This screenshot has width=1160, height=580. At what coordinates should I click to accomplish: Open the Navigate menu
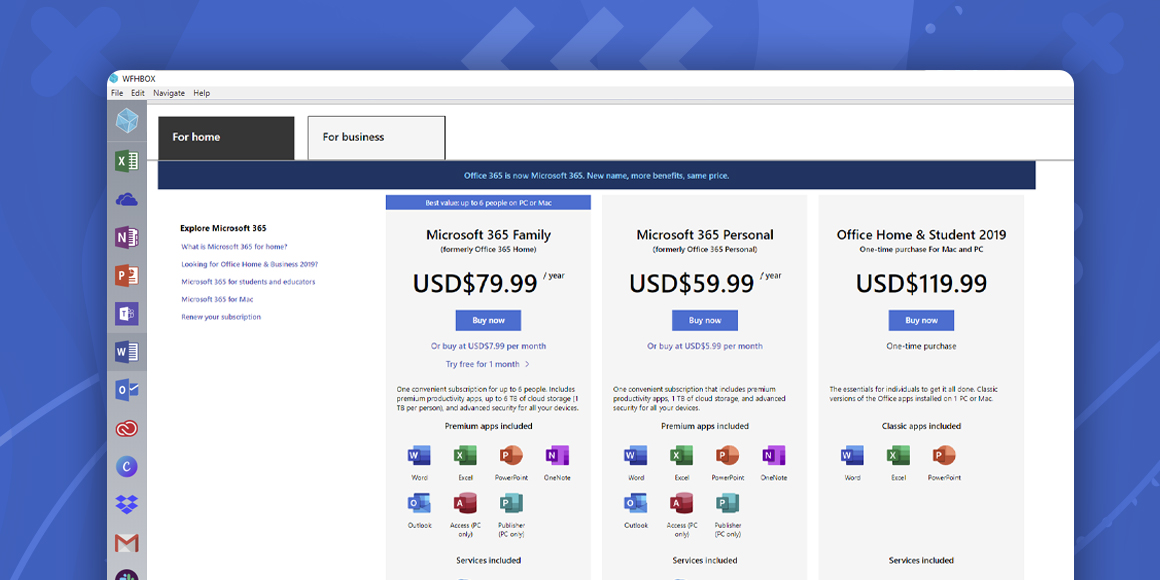169,93
